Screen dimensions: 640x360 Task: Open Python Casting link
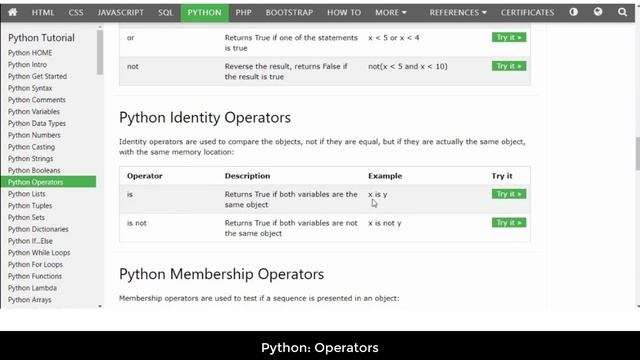click(x=31, y=147)
